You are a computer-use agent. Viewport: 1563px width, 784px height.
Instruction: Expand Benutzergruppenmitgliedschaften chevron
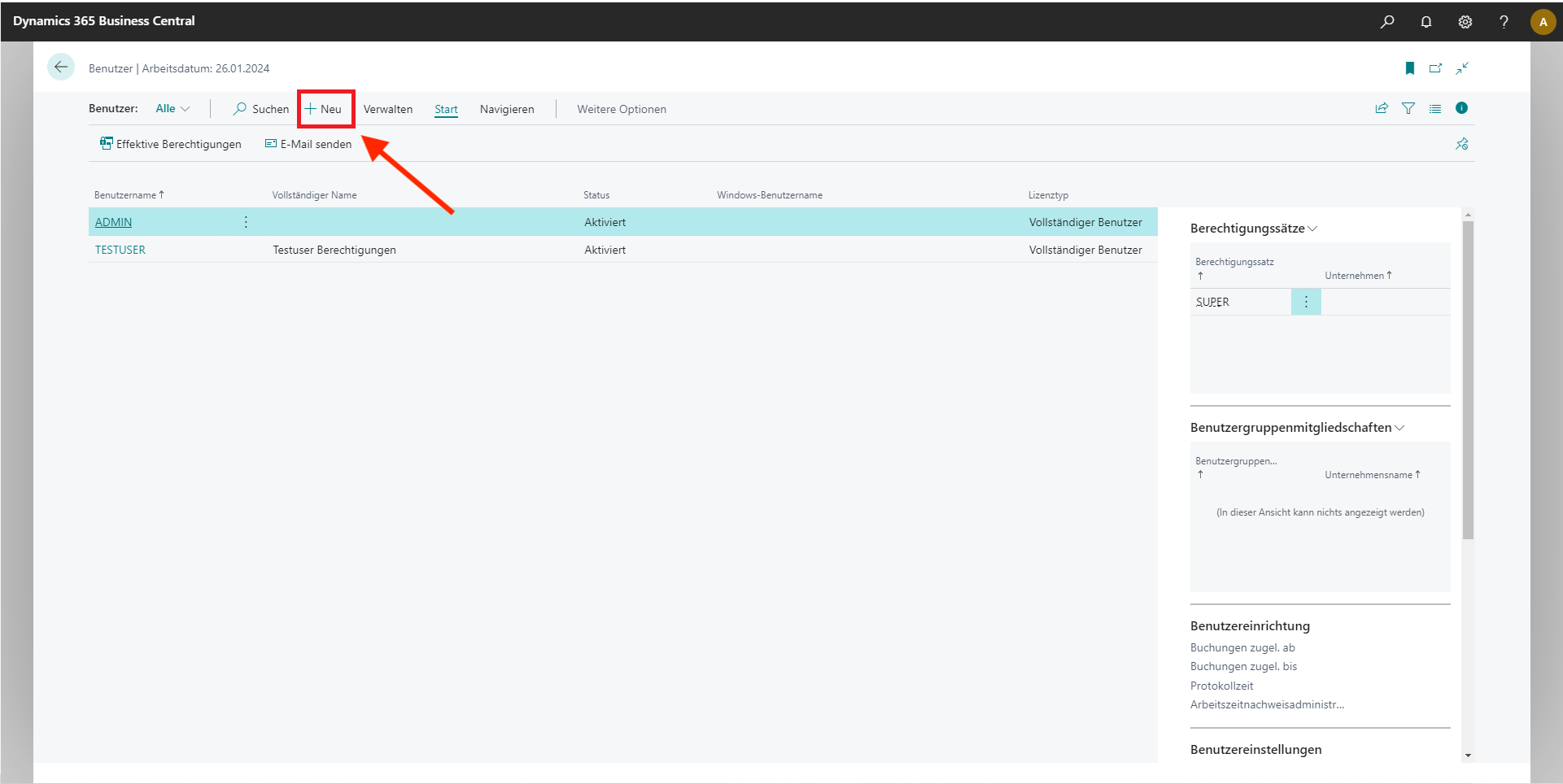[1399, 428]
